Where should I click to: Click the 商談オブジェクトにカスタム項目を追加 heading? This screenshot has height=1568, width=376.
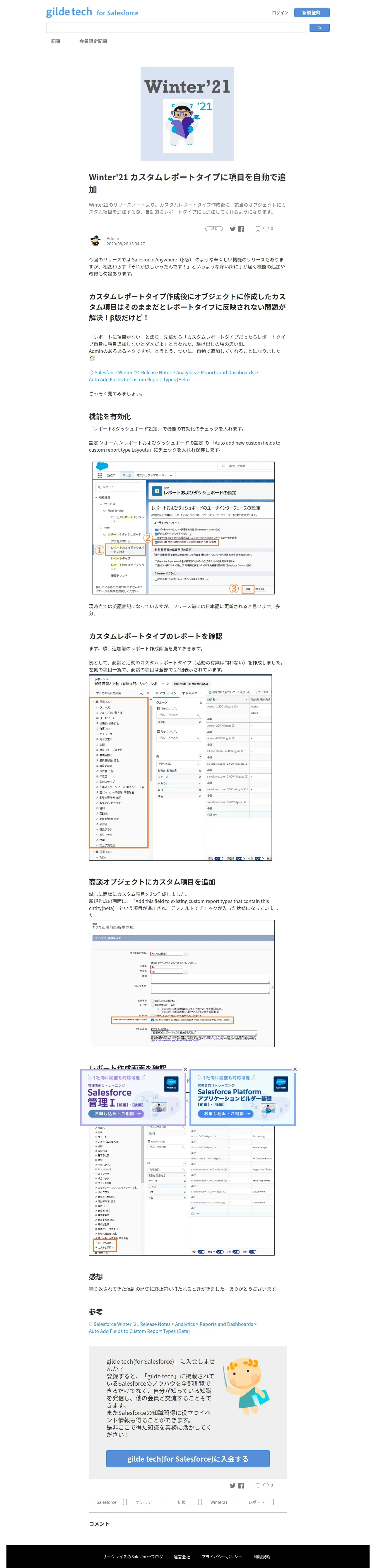coord(152,882)
